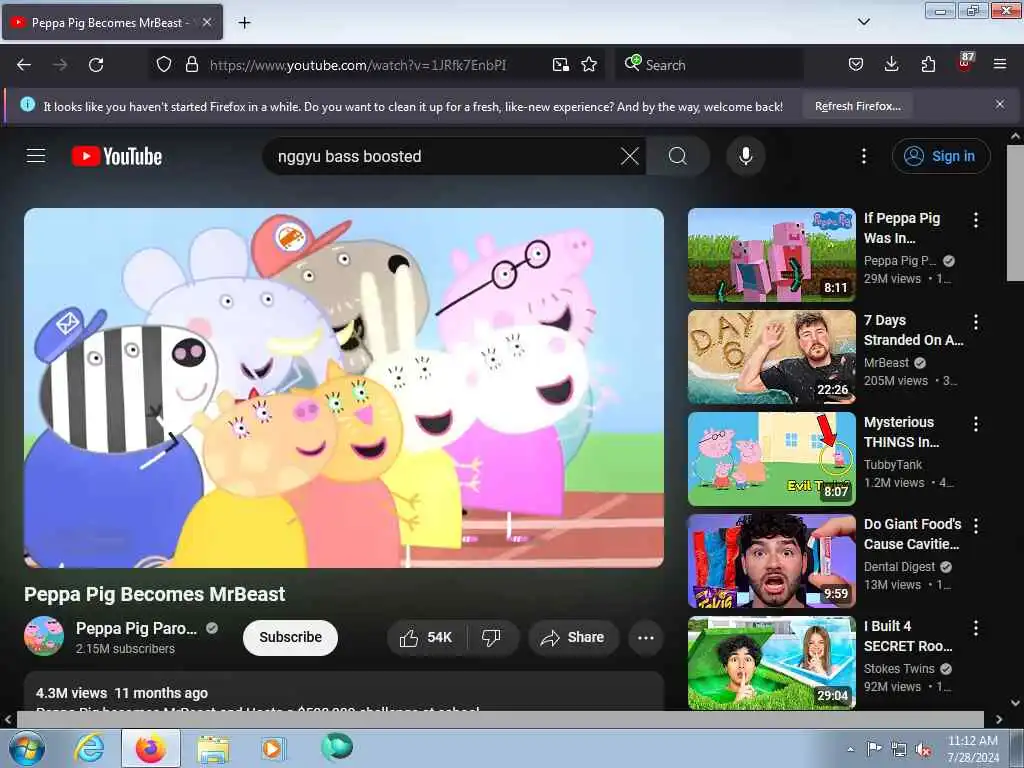The image size is (1024, 768).
Task: Open menu for I Built 4 SECRET video
Action: [x=976, y=628]
